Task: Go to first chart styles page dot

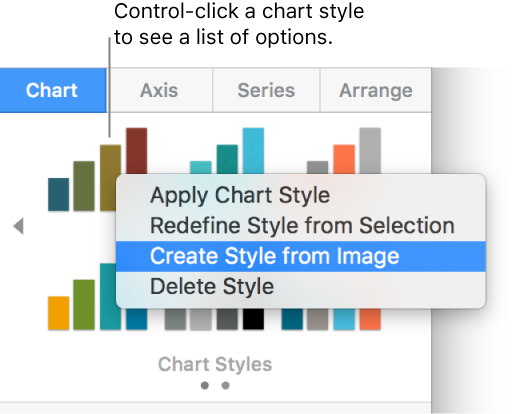Action: tap(205, 386)
